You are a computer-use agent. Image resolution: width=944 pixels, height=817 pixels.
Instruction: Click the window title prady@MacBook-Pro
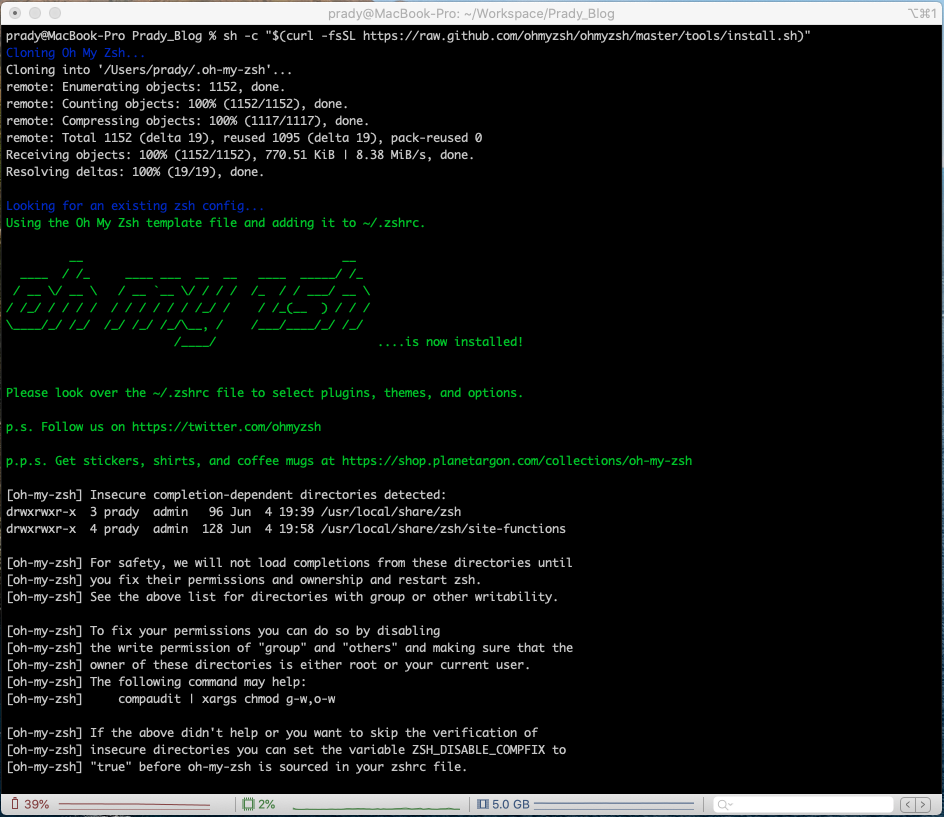471,13
